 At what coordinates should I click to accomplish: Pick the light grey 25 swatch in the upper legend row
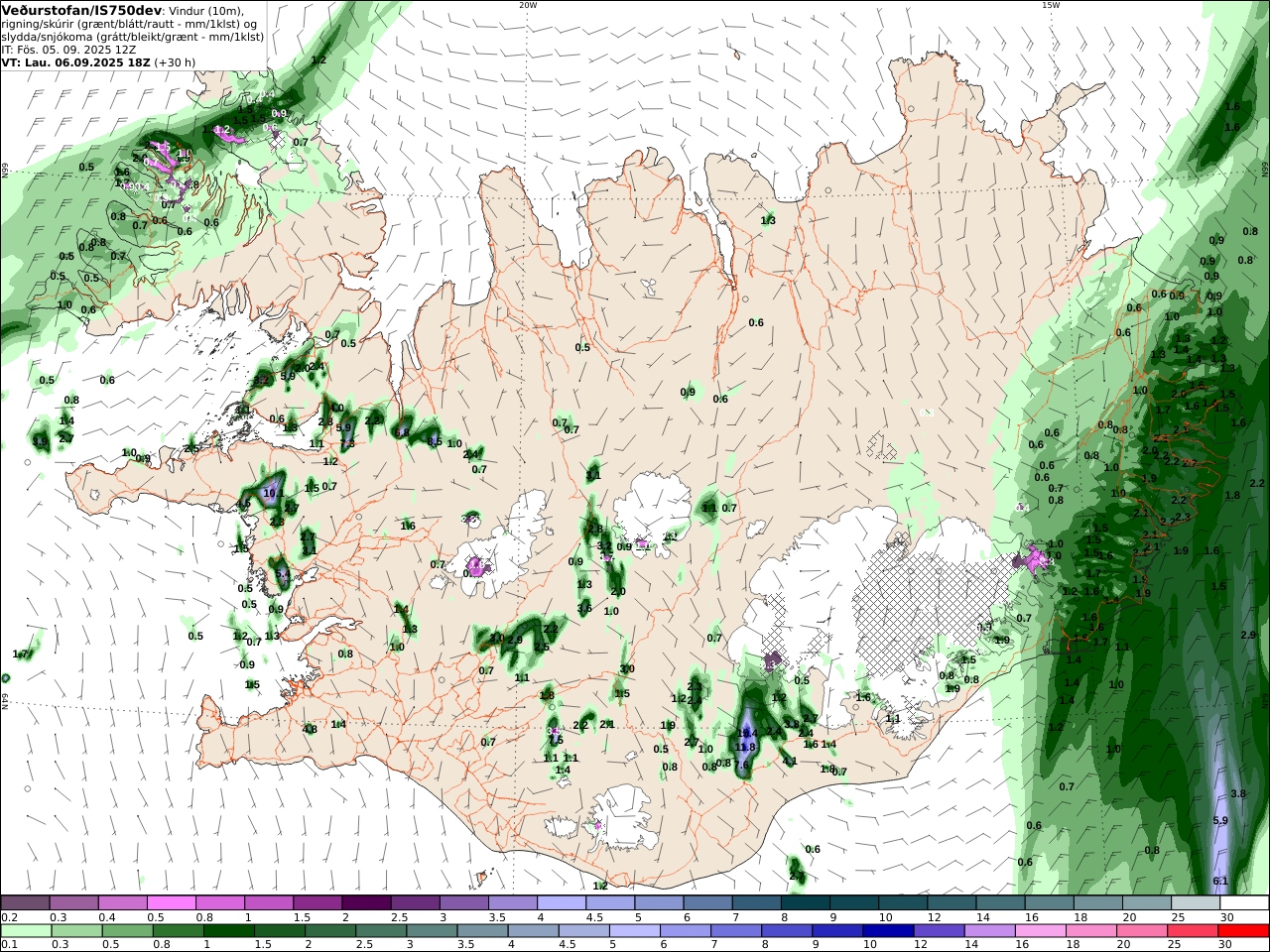tap(1196, 902)
